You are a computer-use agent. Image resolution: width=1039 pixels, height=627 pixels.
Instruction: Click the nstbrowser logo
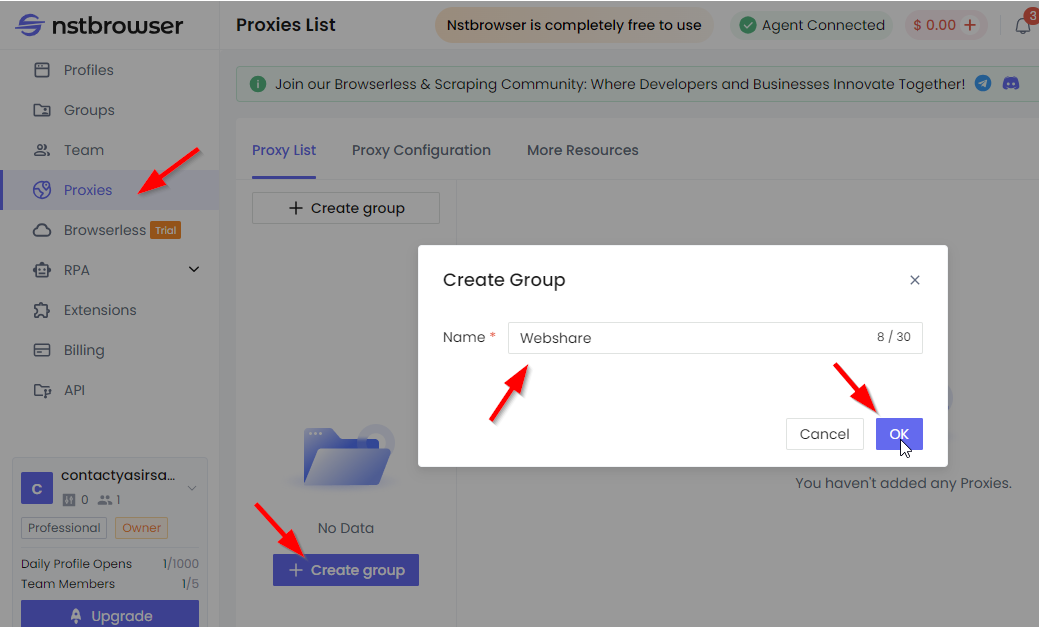(x=99, y=25)
